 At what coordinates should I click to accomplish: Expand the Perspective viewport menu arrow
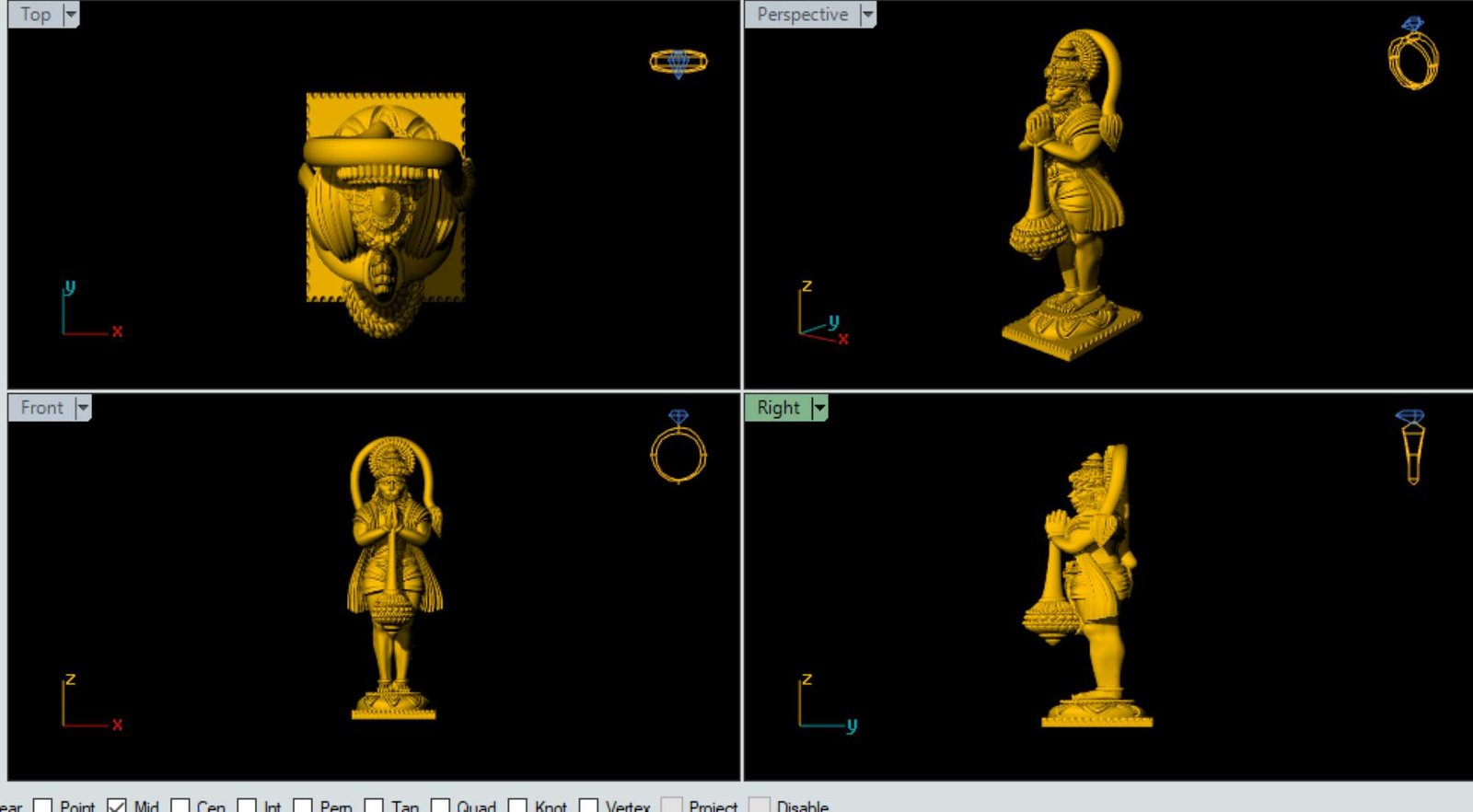point(867,15)
